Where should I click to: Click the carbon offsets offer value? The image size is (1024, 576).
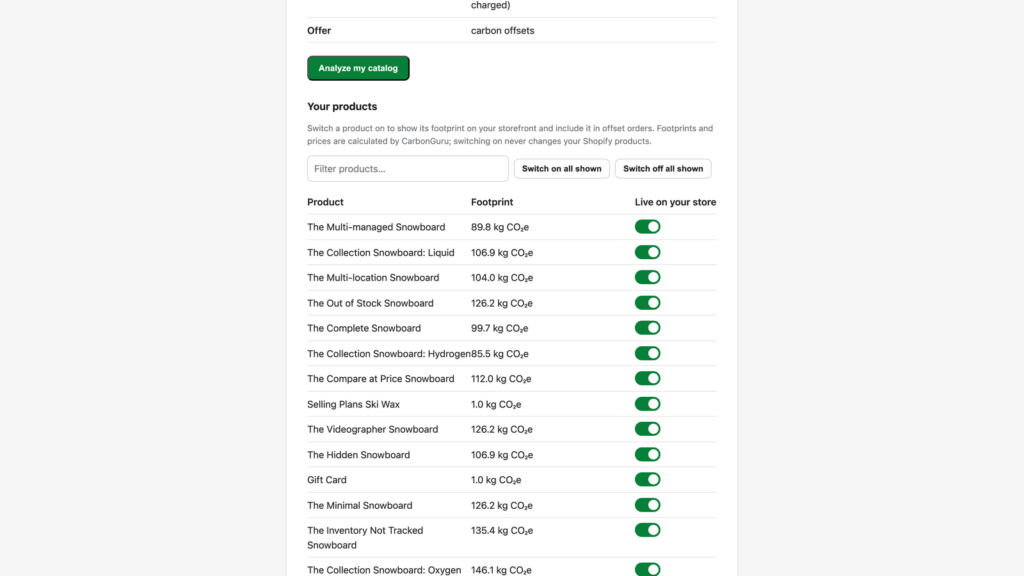coord(502,31)
